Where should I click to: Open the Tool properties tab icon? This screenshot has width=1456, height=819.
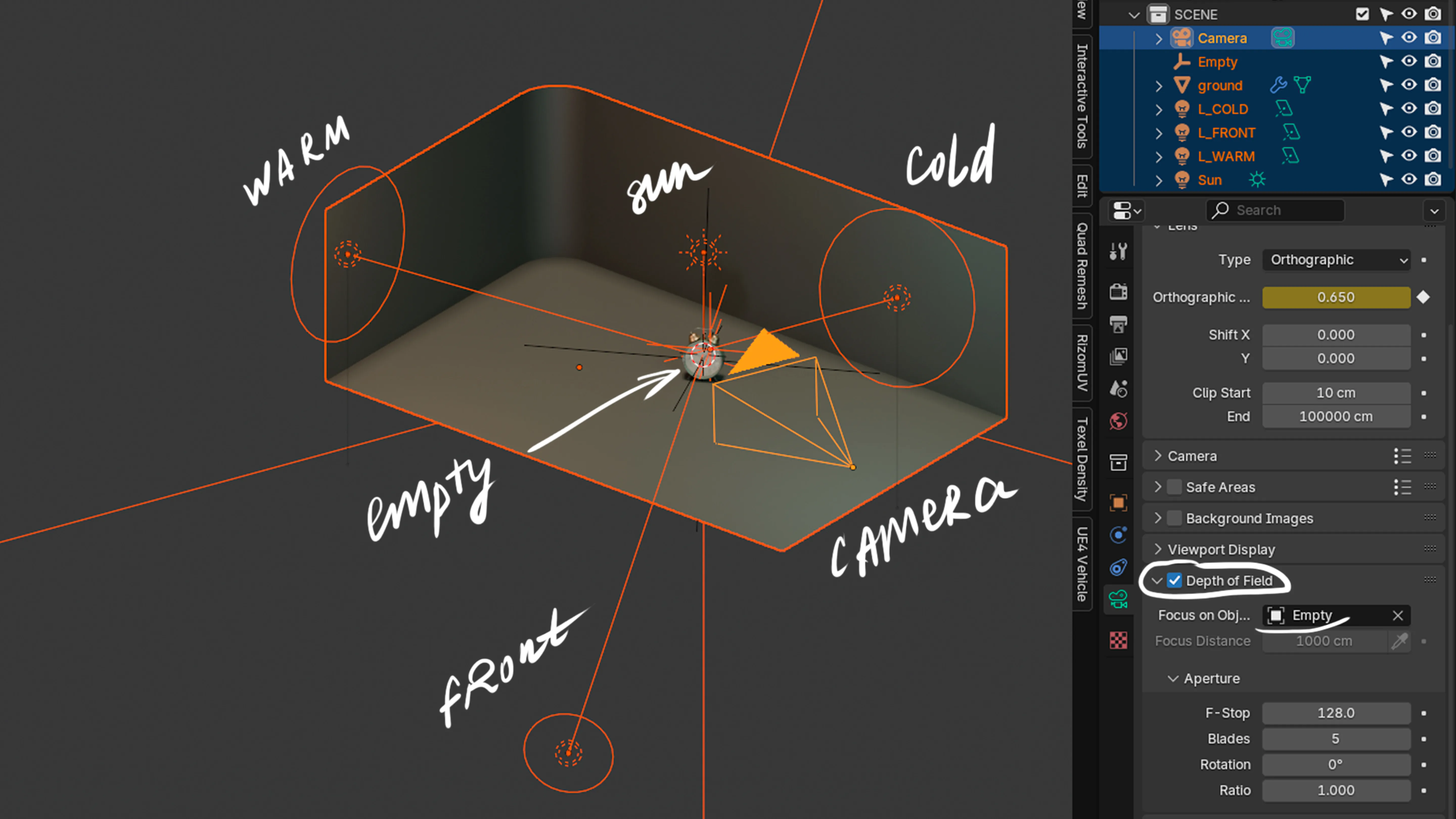(x=1118, y=251)
